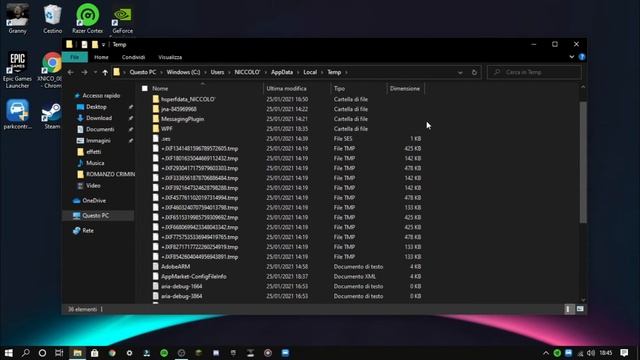The image size is (640, 360).
Task: Open the Windows Start menu
Action: click(8, 353)
